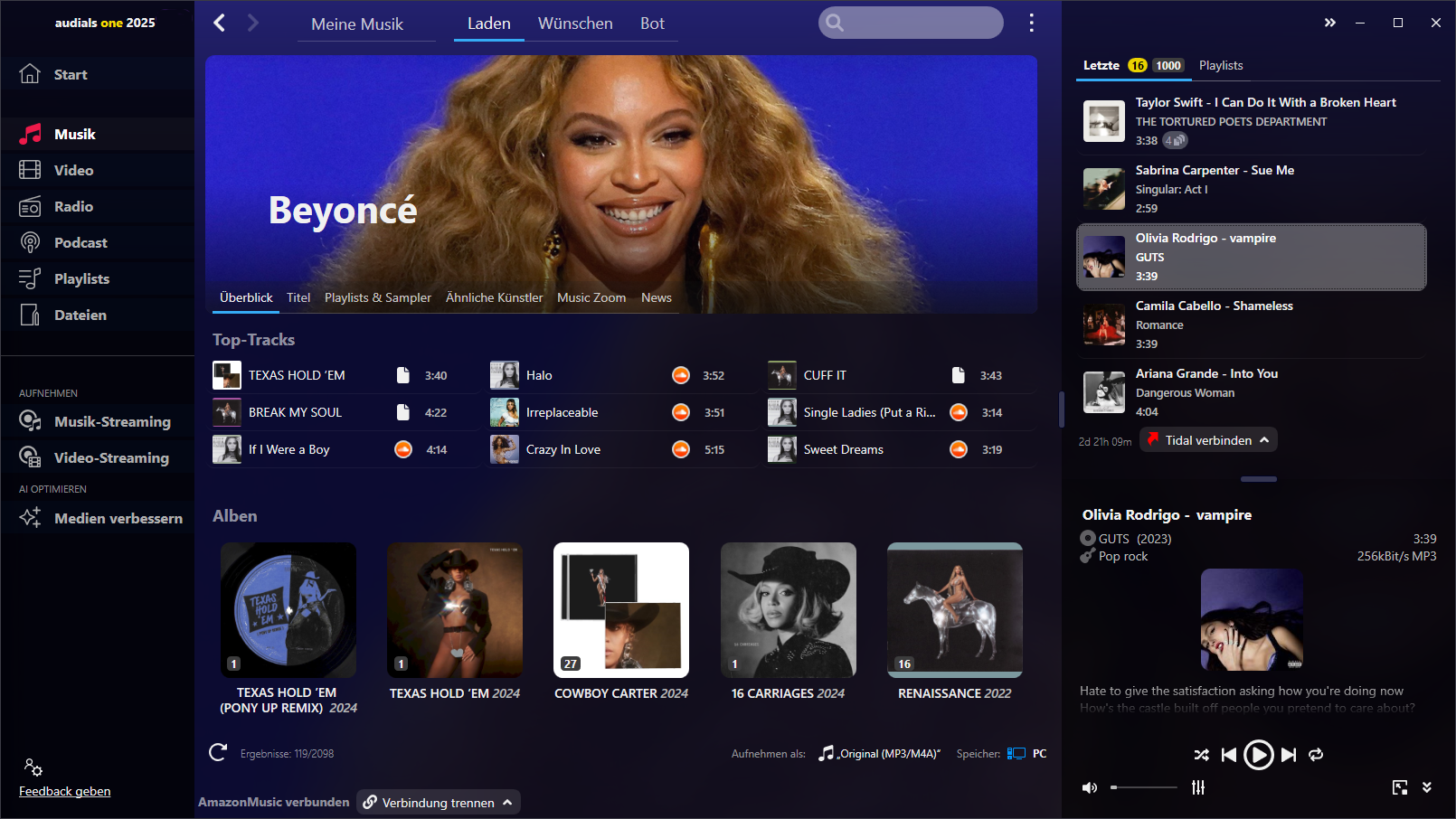Click the Medien verbessern AI icon

(x=30, y=518)
